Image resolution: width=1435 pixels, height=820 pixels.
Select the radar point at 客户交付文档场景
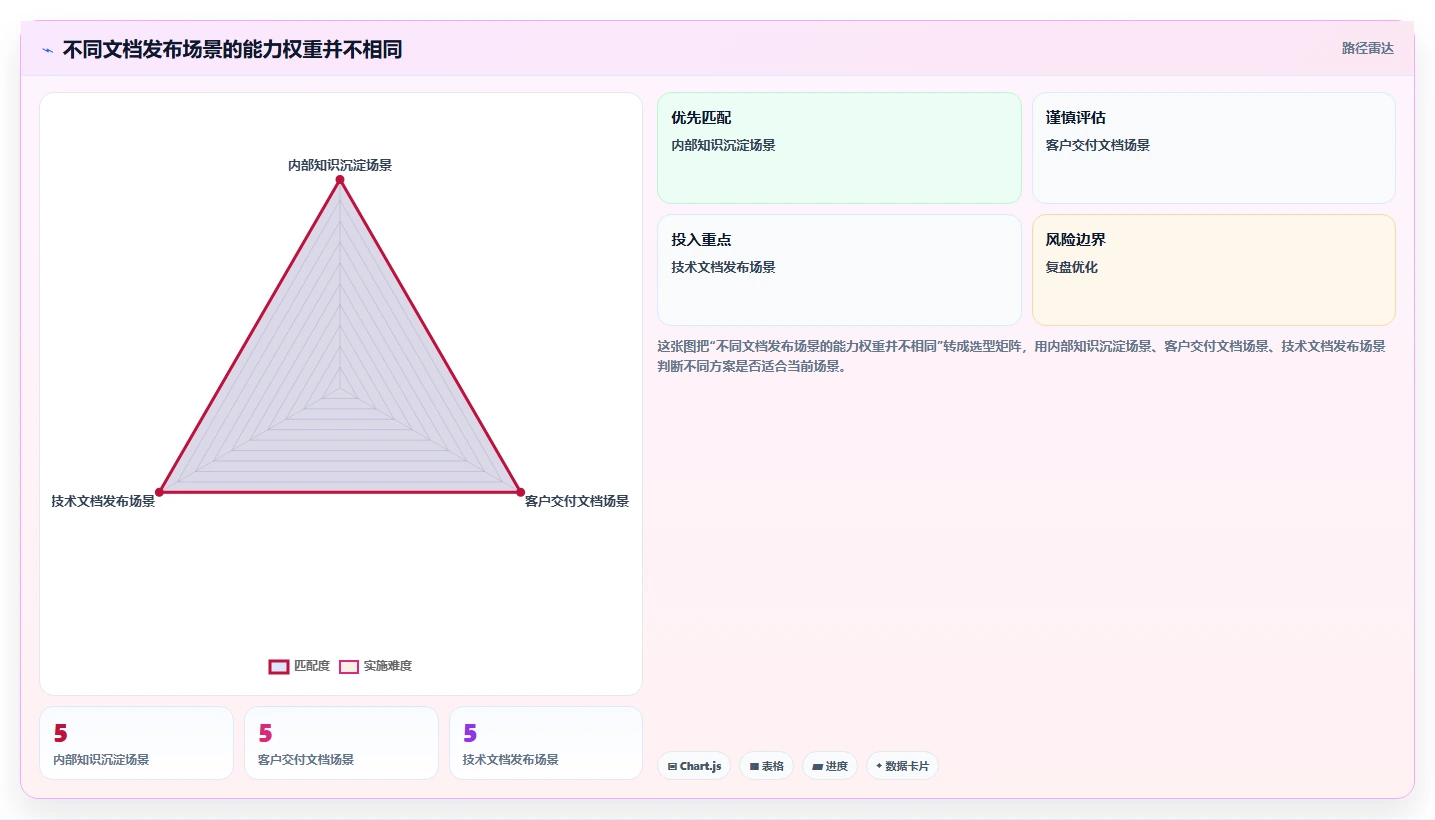[x=520, y=492]
